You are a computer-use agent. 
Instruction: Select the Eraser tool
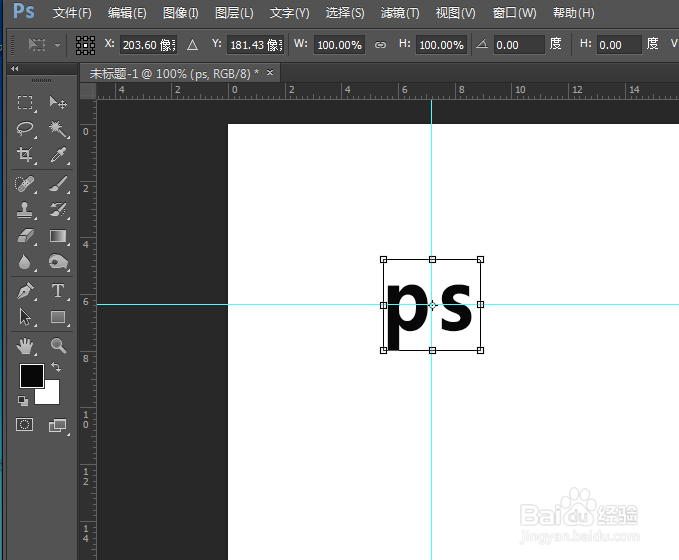tap(25, 236)
